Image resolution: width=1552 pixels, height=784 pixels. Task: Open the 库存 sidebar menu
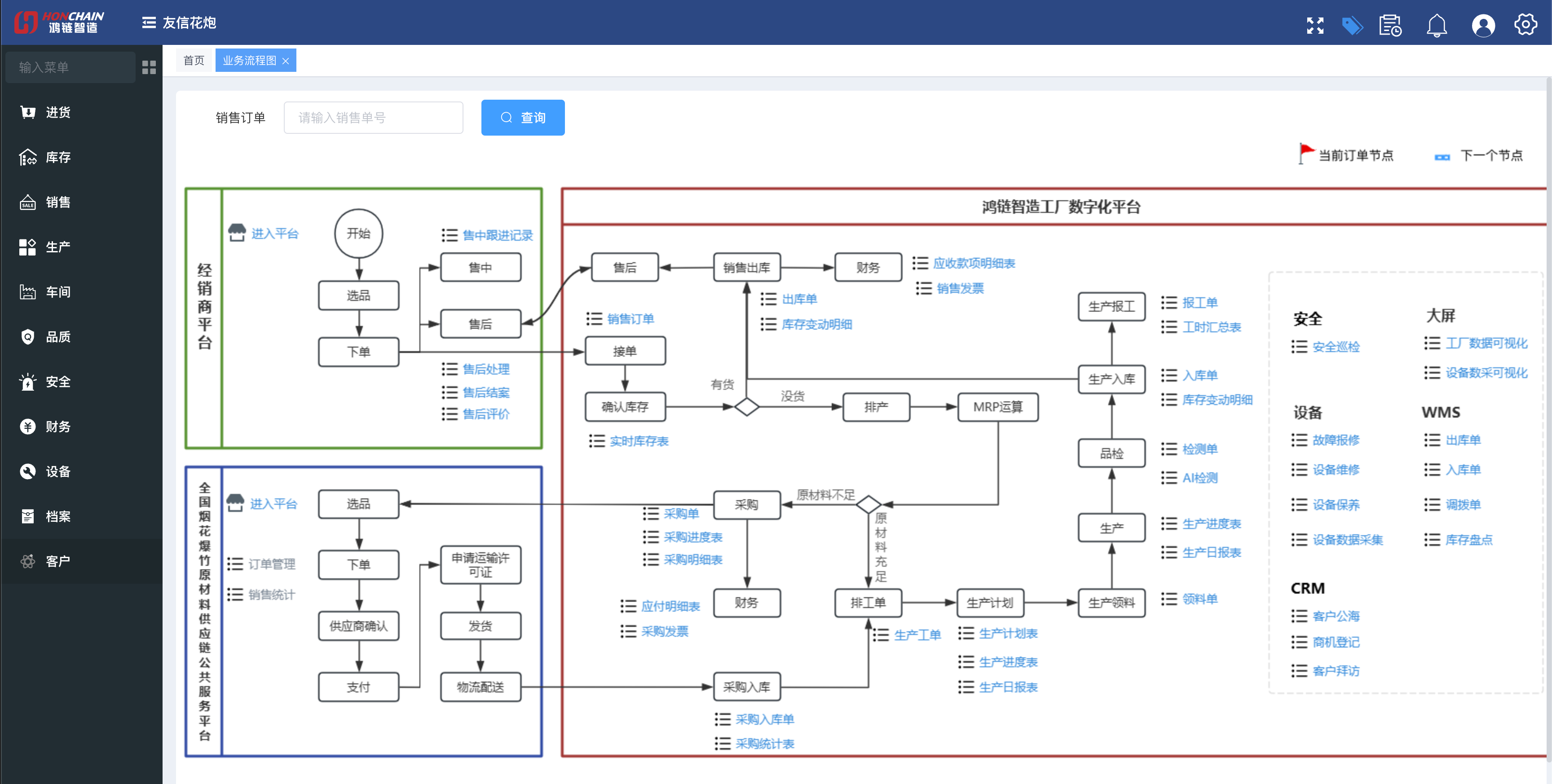(81, 157)
